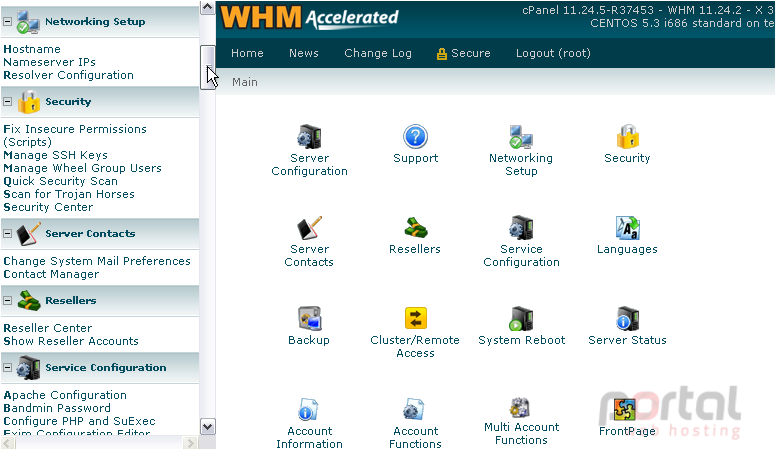Run Quick Security Scan link
This screenshot has height=450, width=776.
[x=60, y=181]
